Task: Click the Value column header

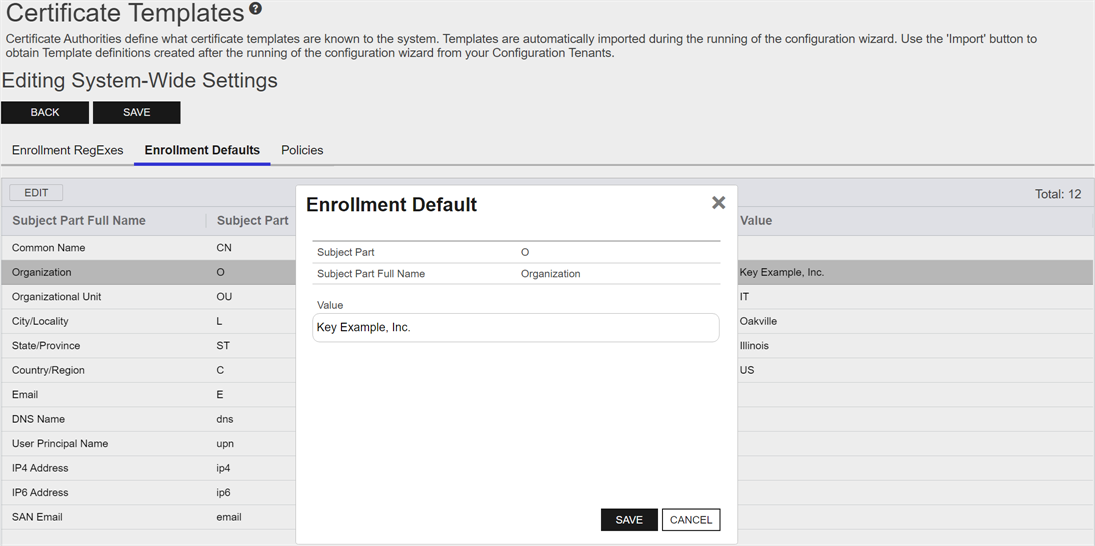Action: [756, 220]
